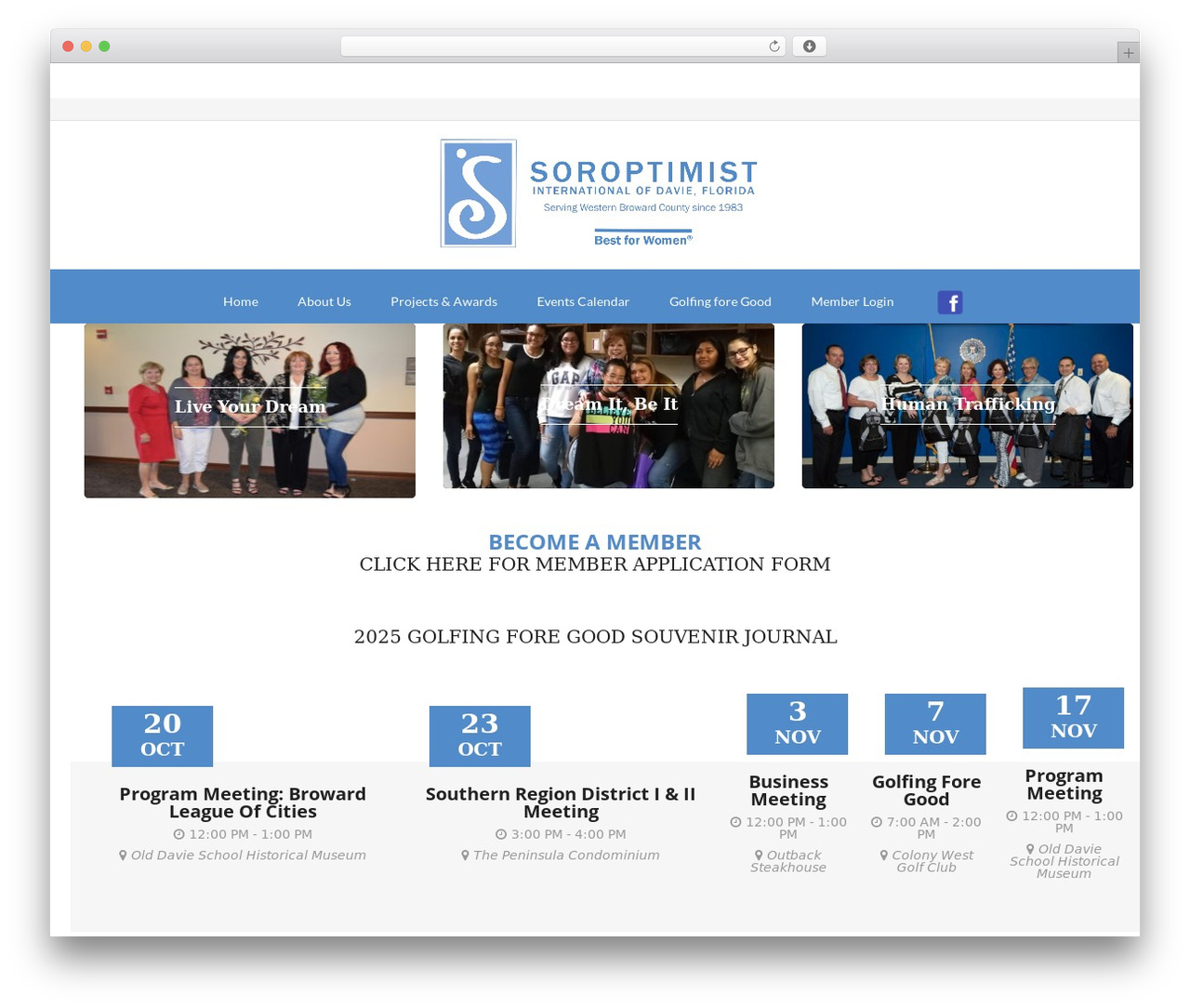
Task: Click the Old Davie School Historical Museum location under Broward League
Action: pyautogui.click(x=248, y=855)
